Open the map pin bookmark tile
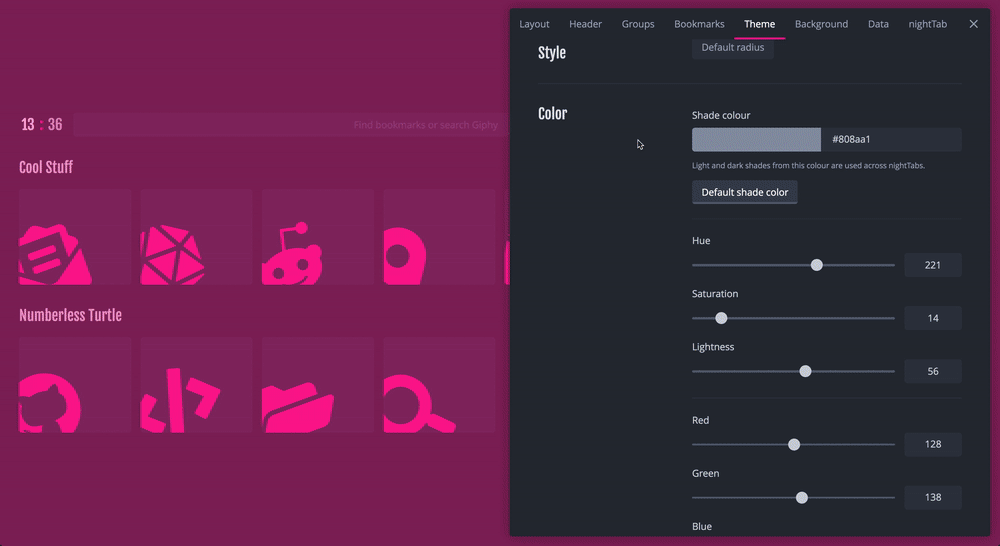Screen dimensions: 1000x546 [439, 237]
